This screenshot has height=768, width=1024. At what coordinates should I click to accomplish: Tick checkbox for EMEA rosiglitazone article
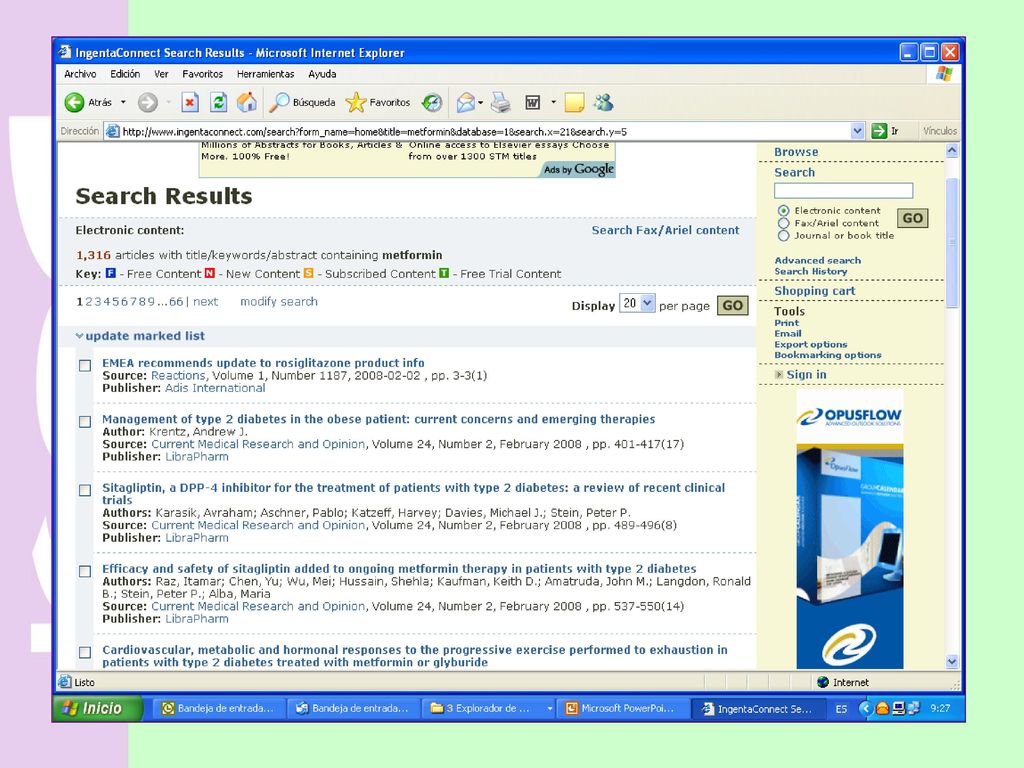(85, 366)
